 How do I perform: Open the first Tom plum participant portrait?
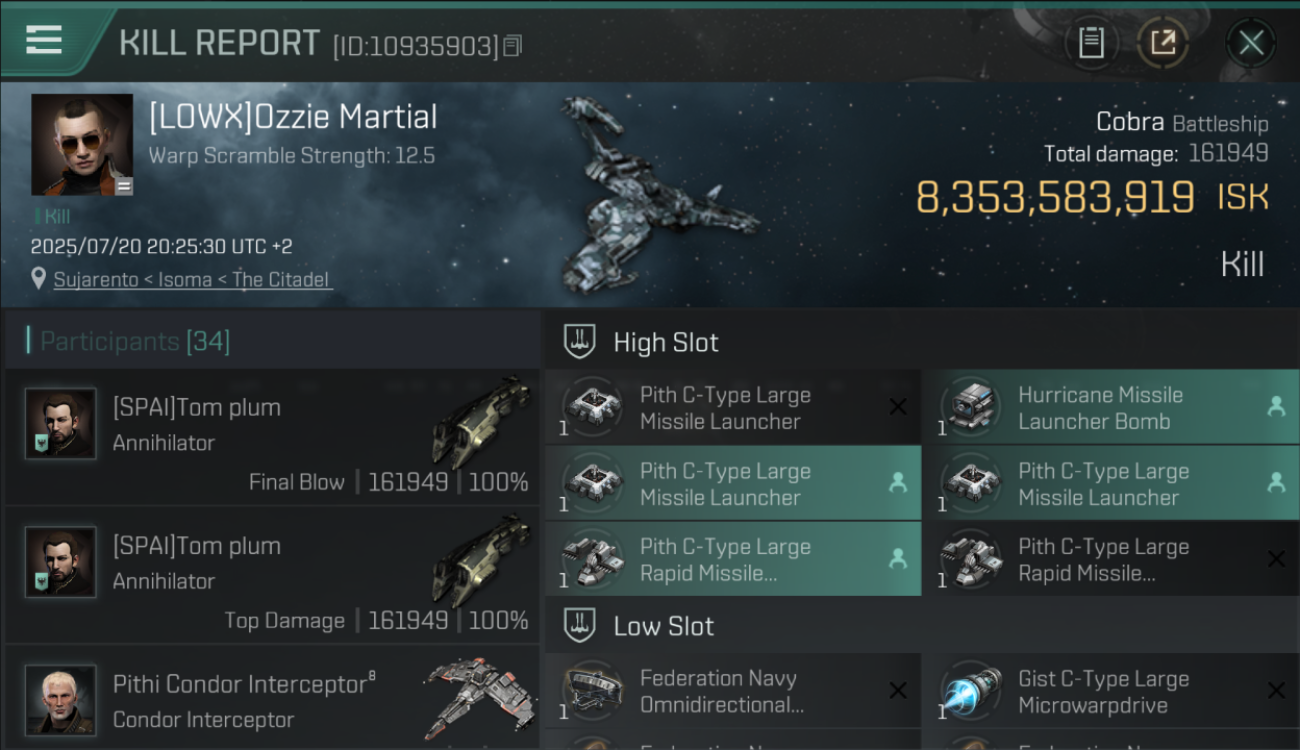[61, 424]
